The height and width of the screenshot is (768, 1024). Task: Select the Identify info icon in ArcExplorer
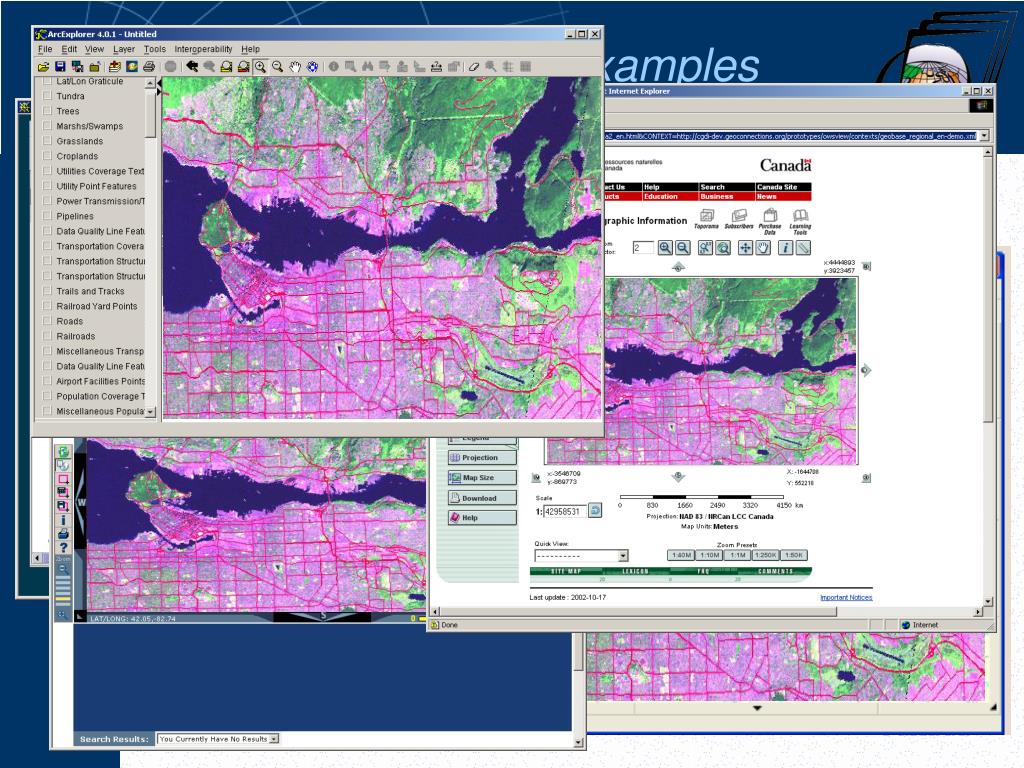point(333,66)
